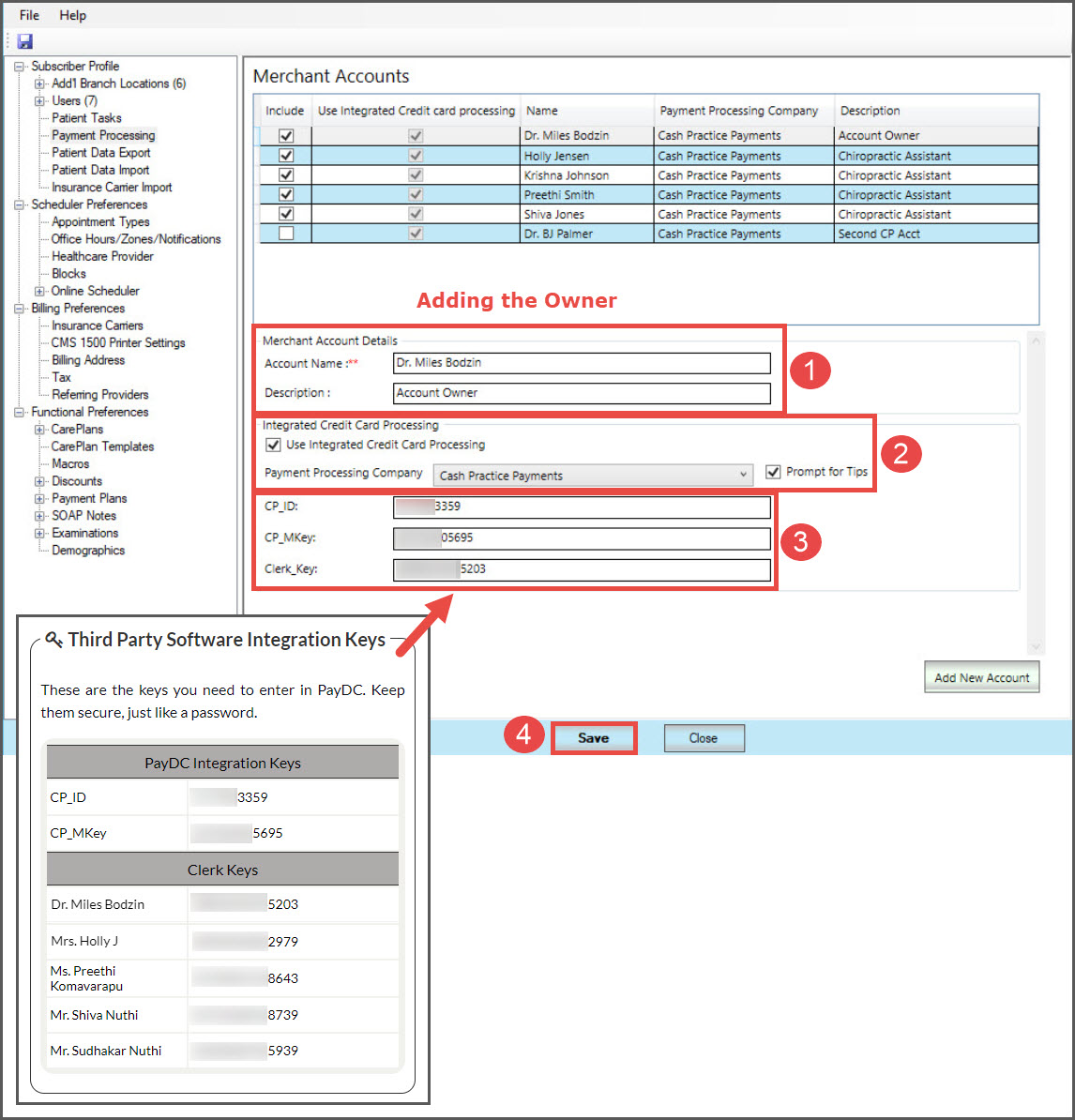Click details panel scrollbar up arrow

[1035, 341]
